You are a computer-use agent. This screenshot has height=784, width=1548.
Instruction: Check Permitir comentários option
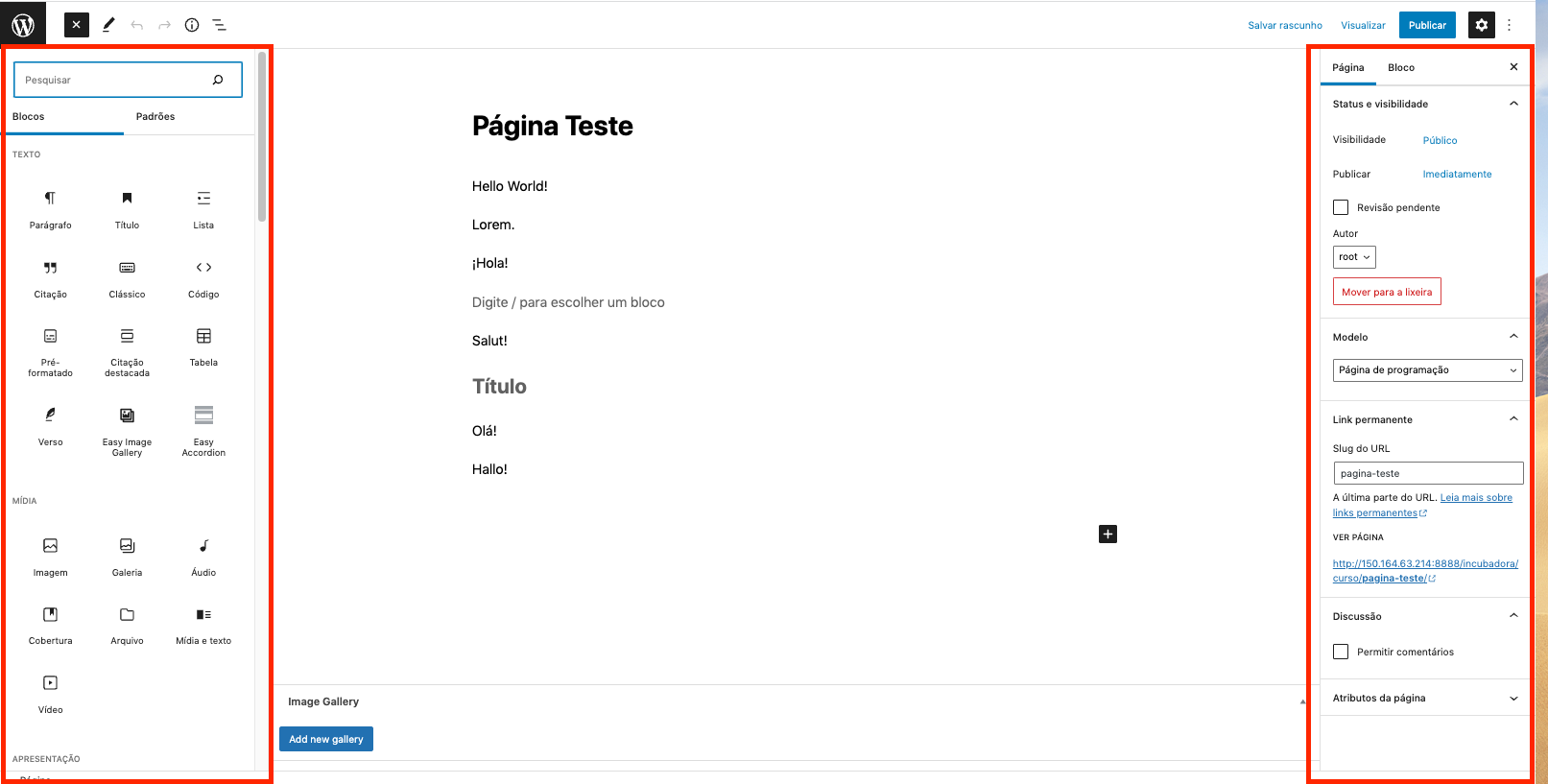1341,652
